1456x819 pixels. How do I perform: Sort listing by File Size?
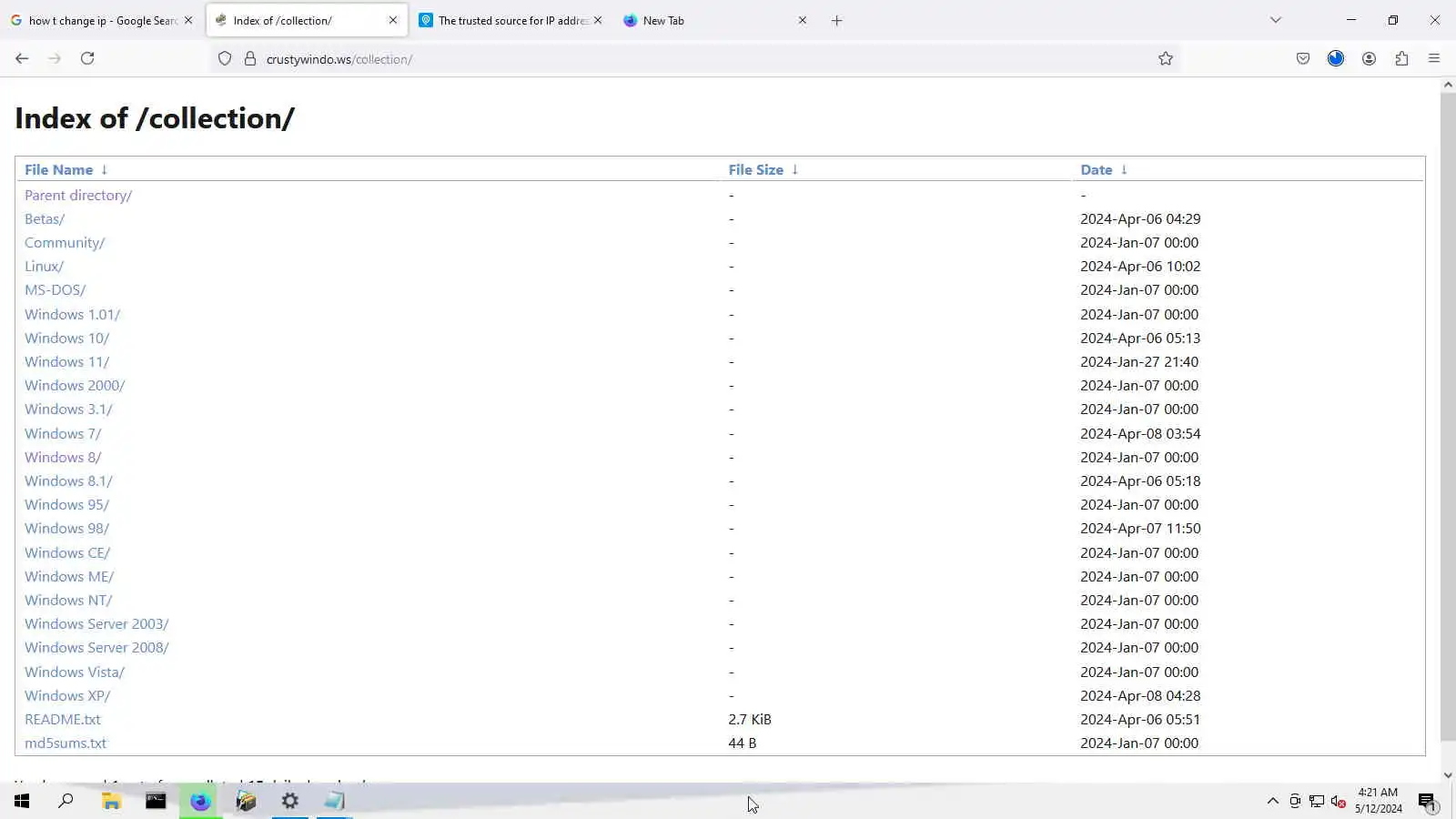coord(755,170)
